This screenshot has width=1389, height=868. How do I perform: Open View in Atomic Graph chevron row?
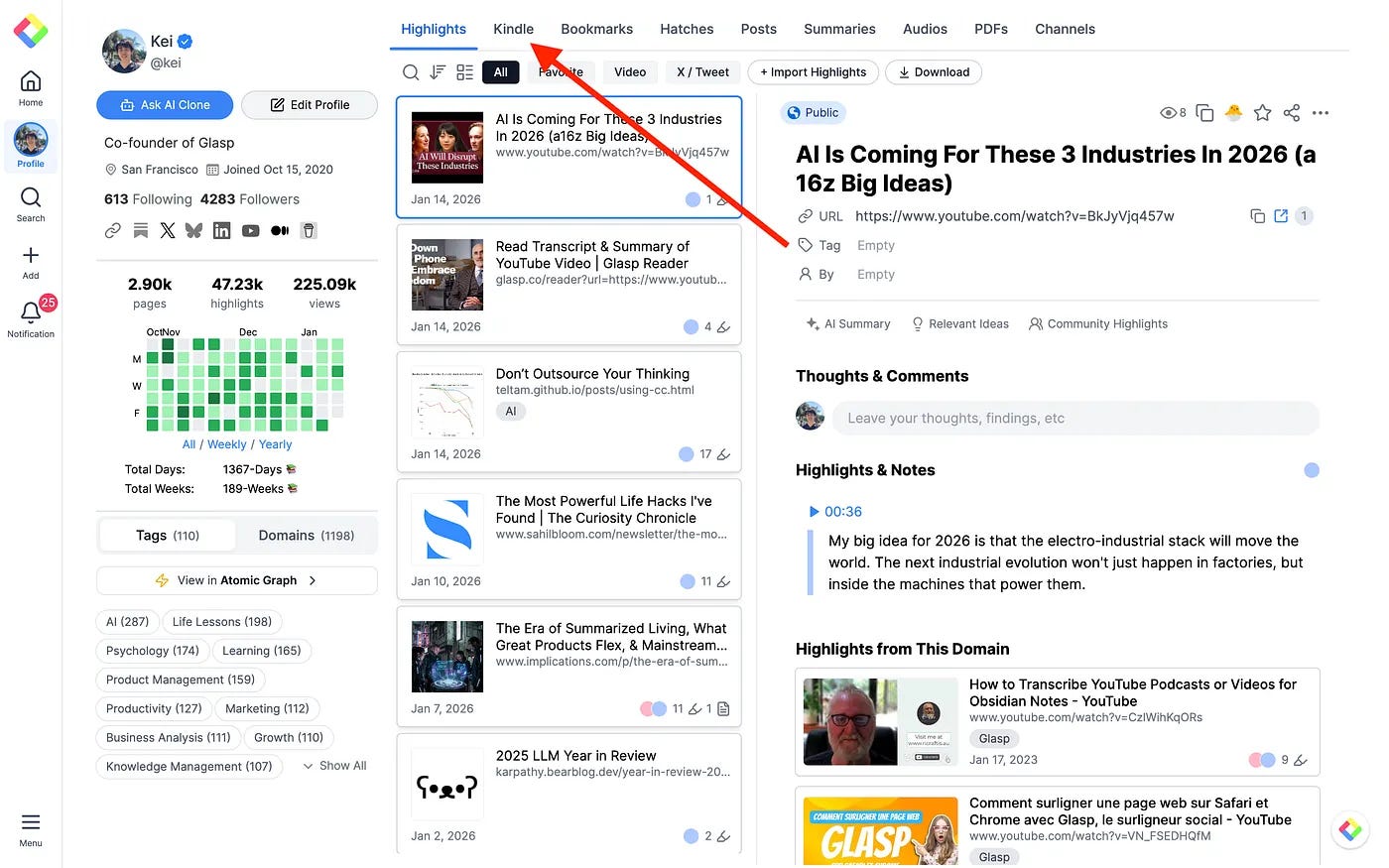tap(237, 580)
